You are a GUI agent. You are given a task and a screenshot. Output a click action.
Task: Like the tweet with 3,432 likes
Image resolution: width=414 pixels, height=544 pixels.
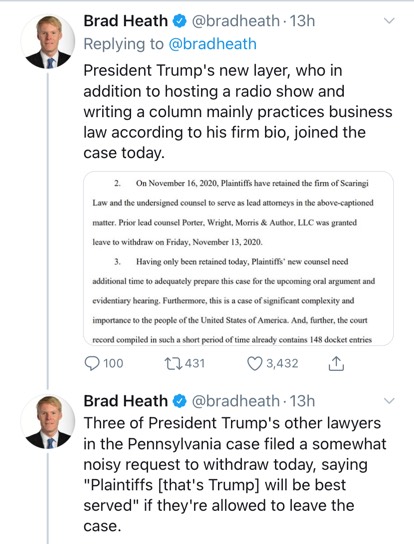[x=254, y=363]
